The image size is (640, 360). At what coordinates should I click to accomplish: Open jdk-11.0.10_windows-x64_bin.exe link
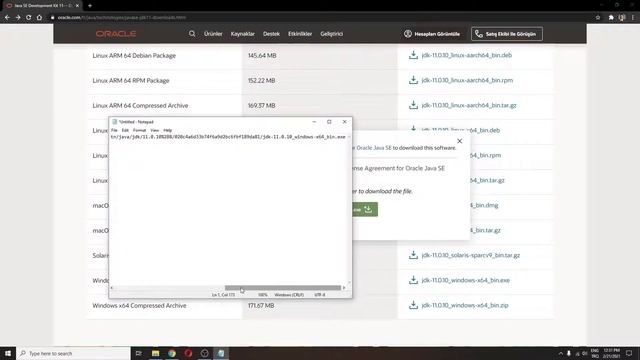[x=465, y=280]
